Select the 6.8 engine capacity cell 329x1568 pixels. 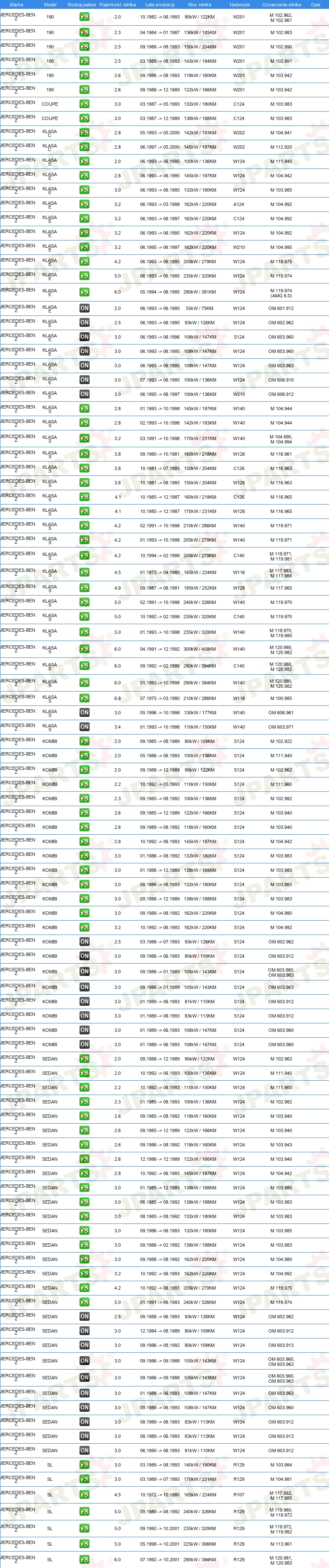pos(117,698)
